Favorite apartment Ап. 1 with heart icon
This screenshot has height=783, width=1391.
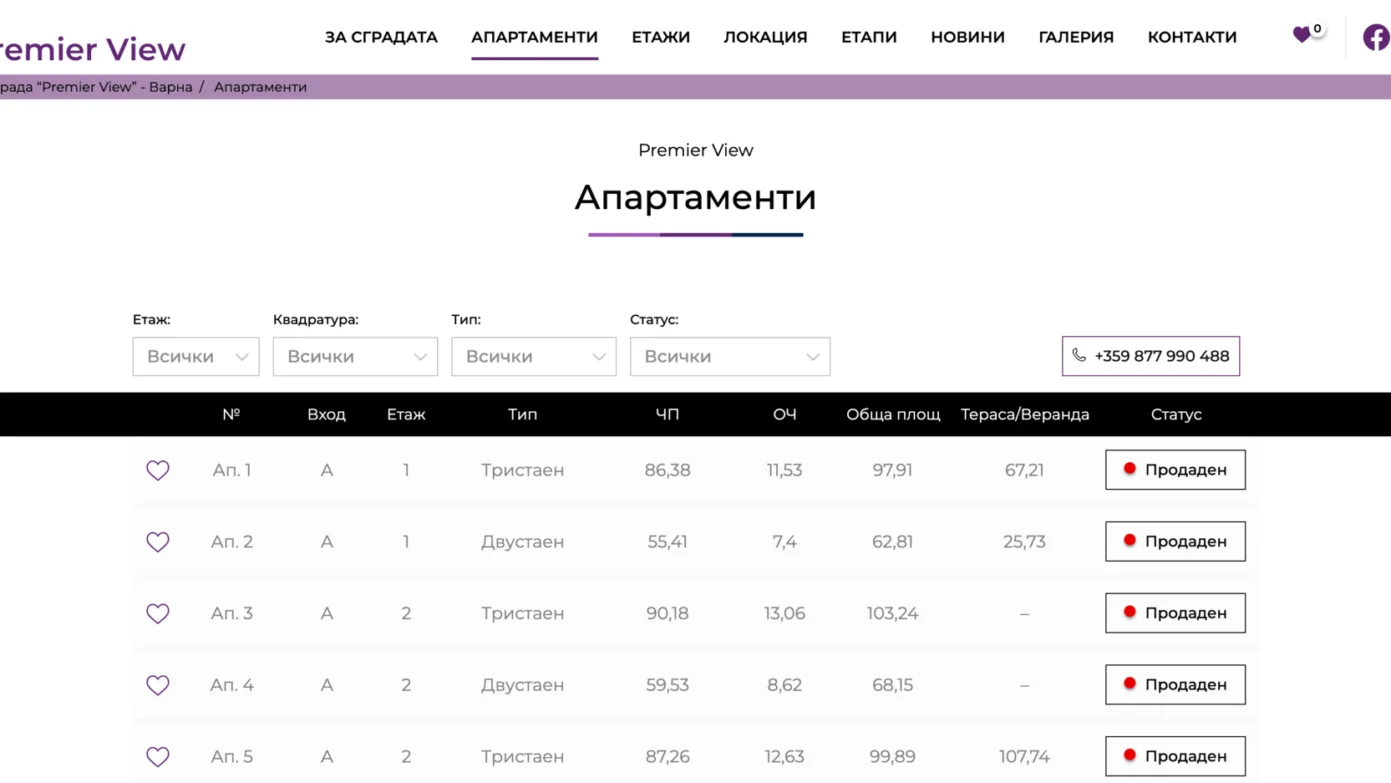(158, 470)
